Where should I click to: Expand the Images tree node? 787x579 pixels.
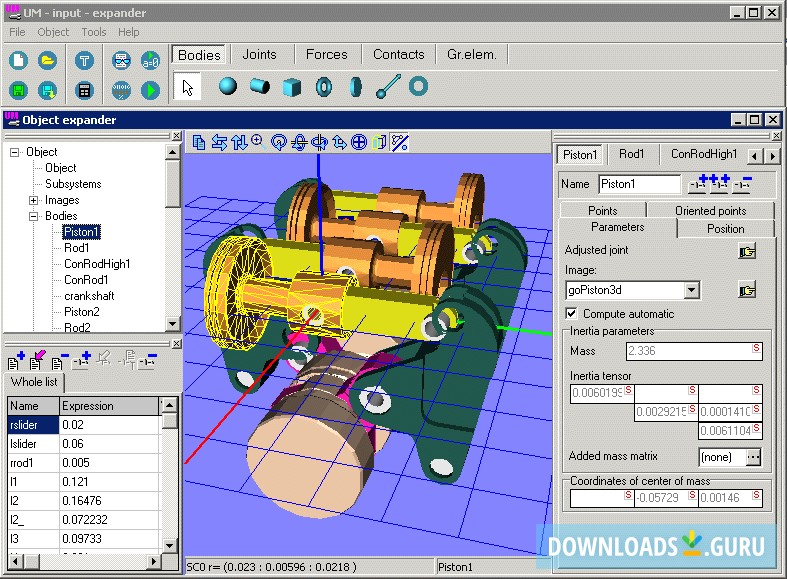[x=34, y=200]
